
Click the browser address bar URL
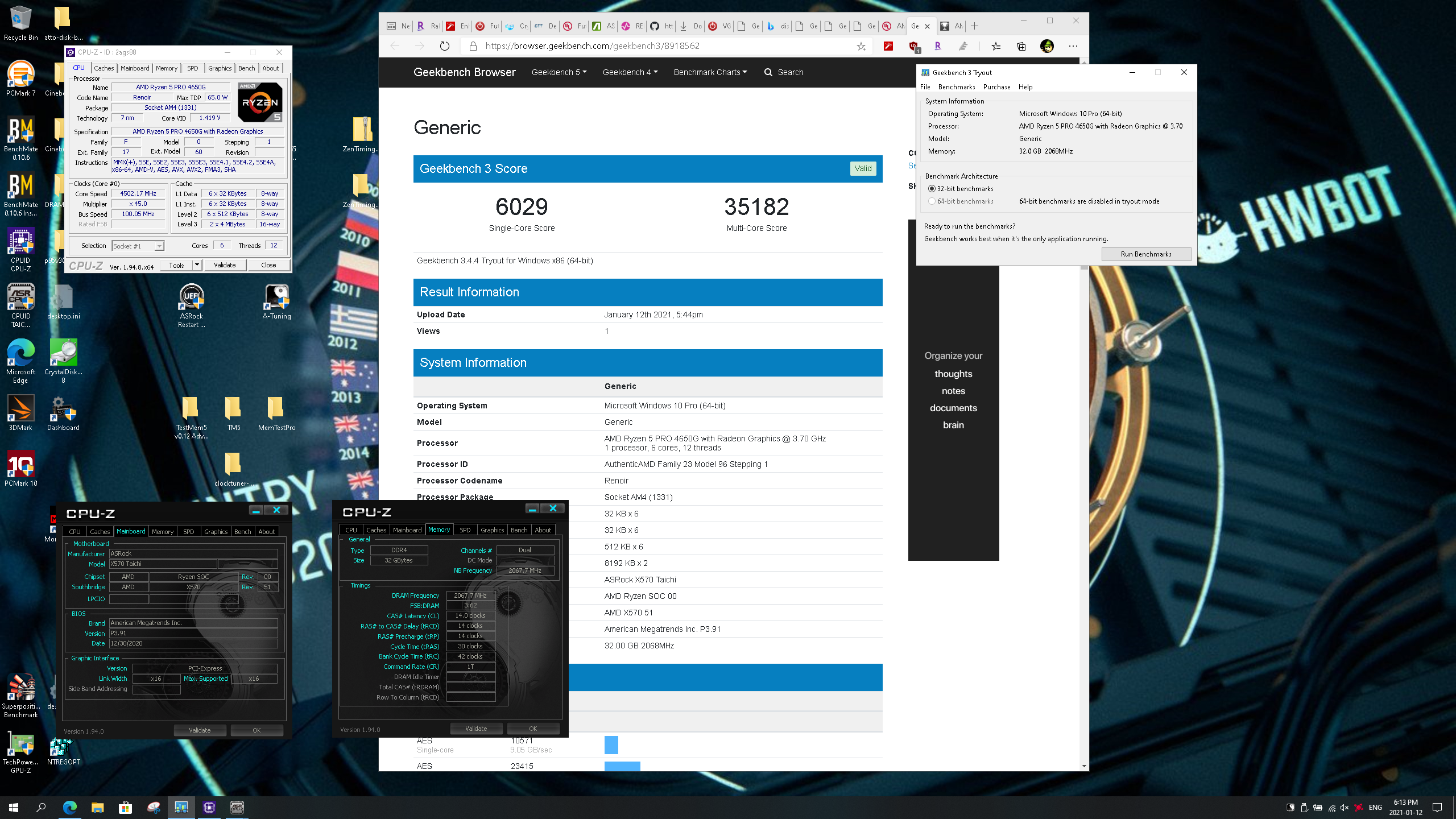click(592, 46)
